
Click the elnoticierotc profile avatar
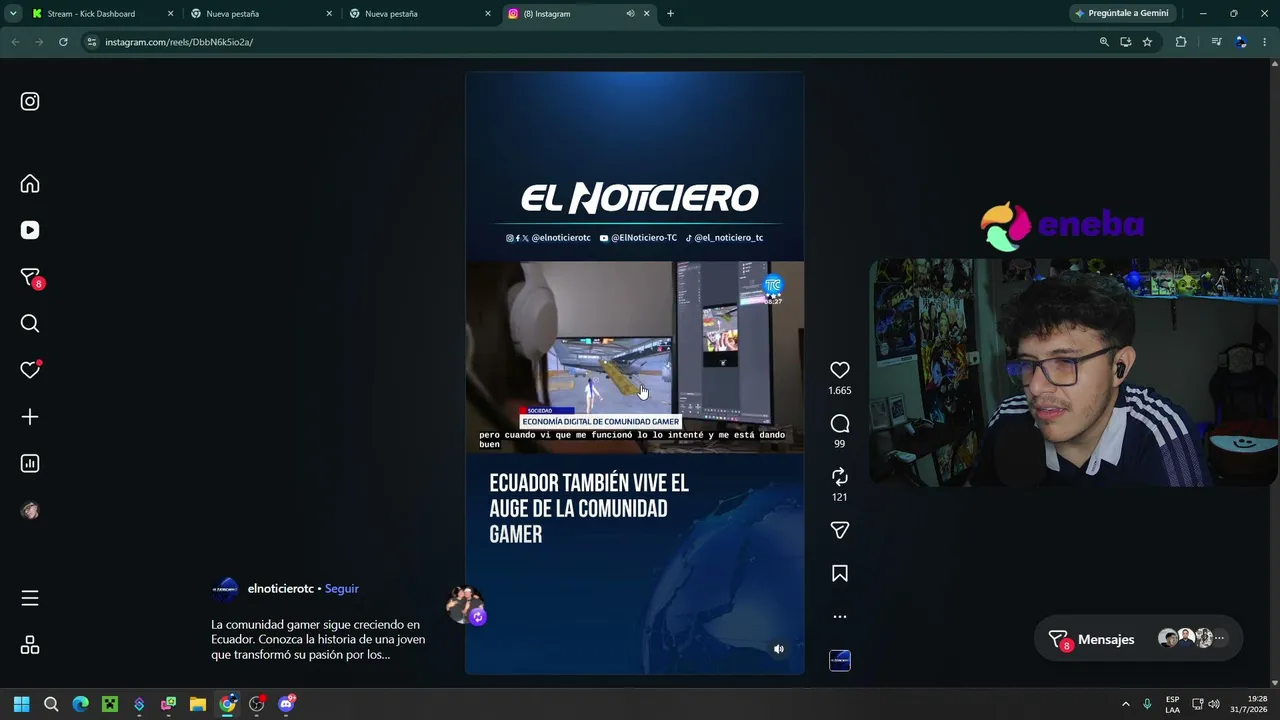point(226,589)
